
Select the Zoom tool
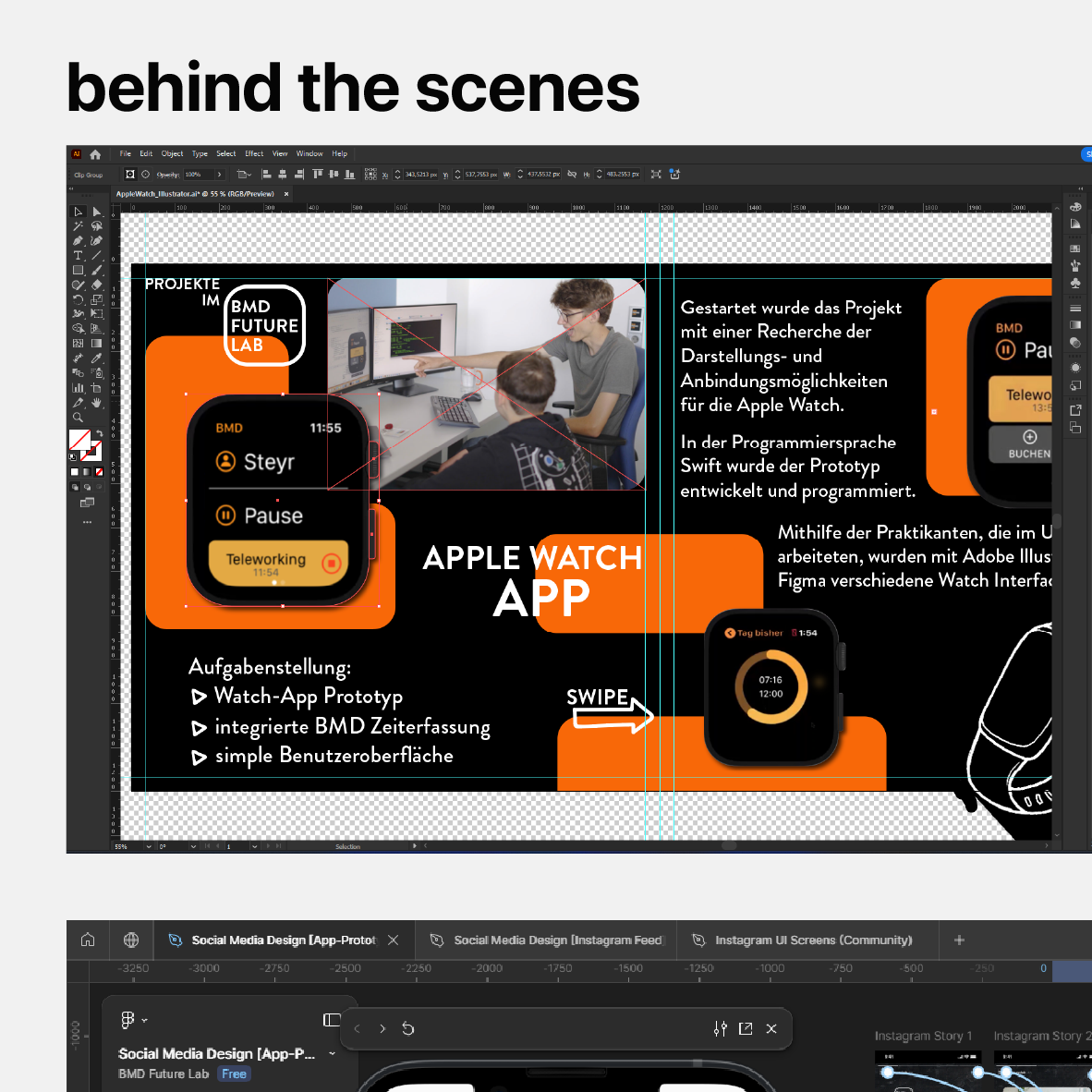pos(78,418)
